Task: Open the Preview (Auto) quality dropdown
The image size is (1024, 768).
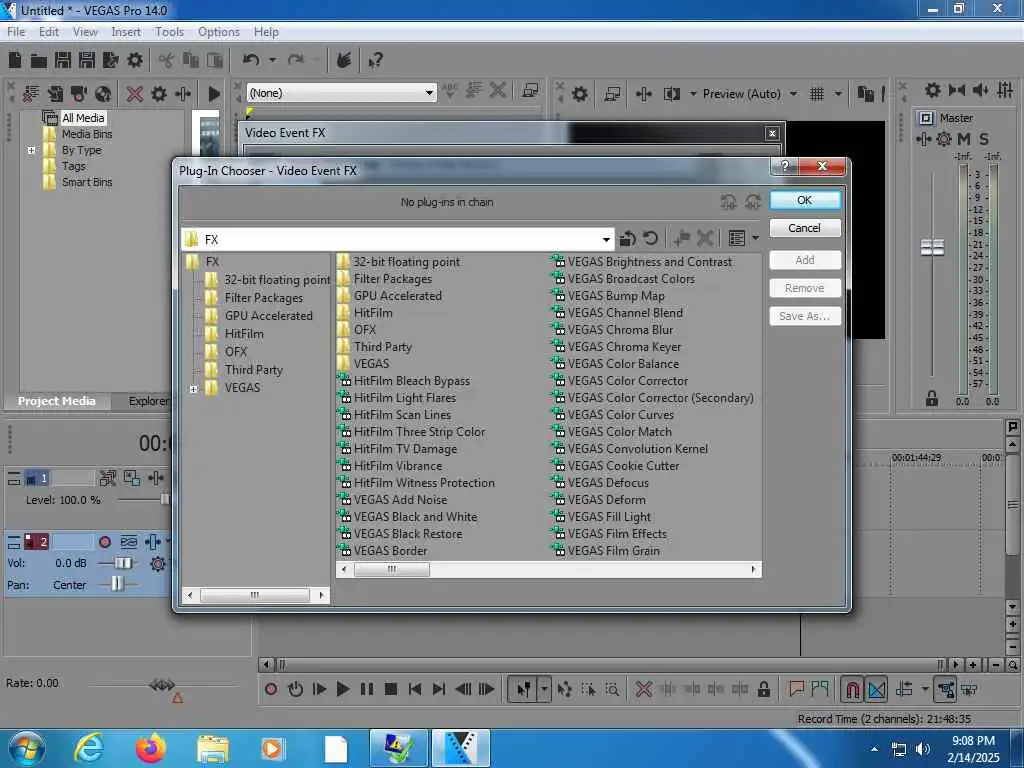Action: click(x=793, y=94)
